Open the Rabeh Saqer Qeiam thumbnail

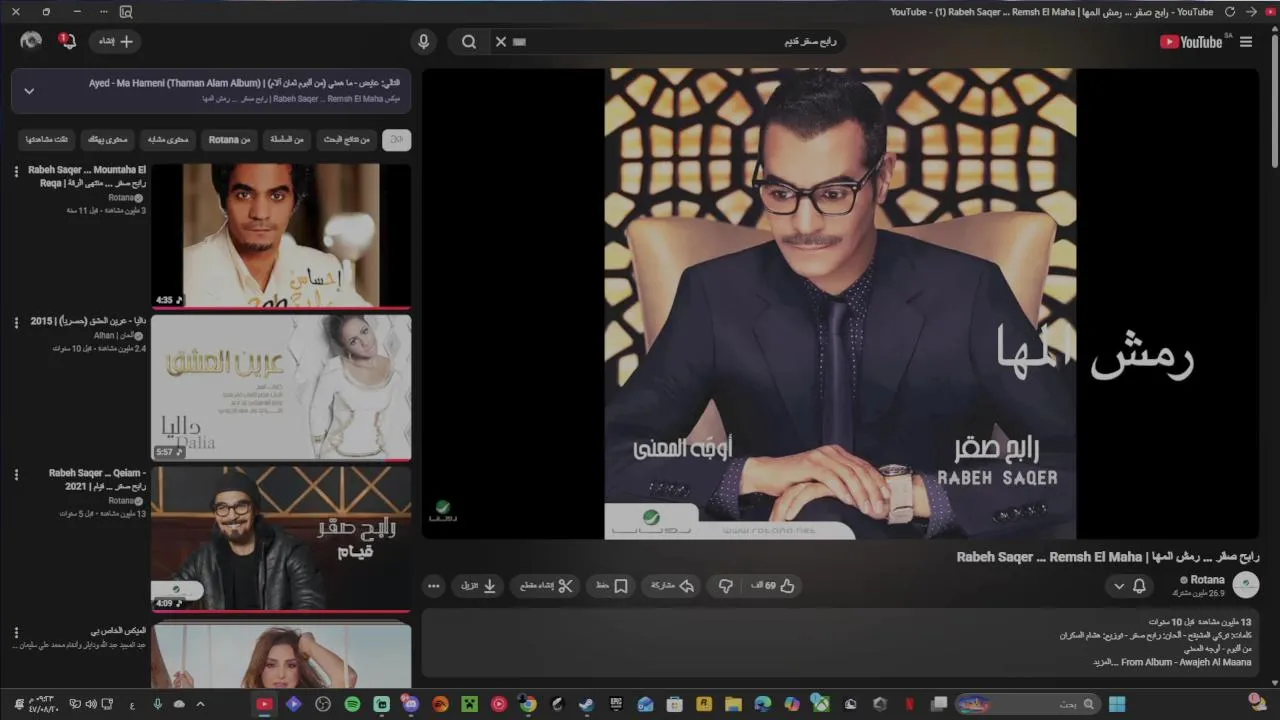click(x=281, y=538)
